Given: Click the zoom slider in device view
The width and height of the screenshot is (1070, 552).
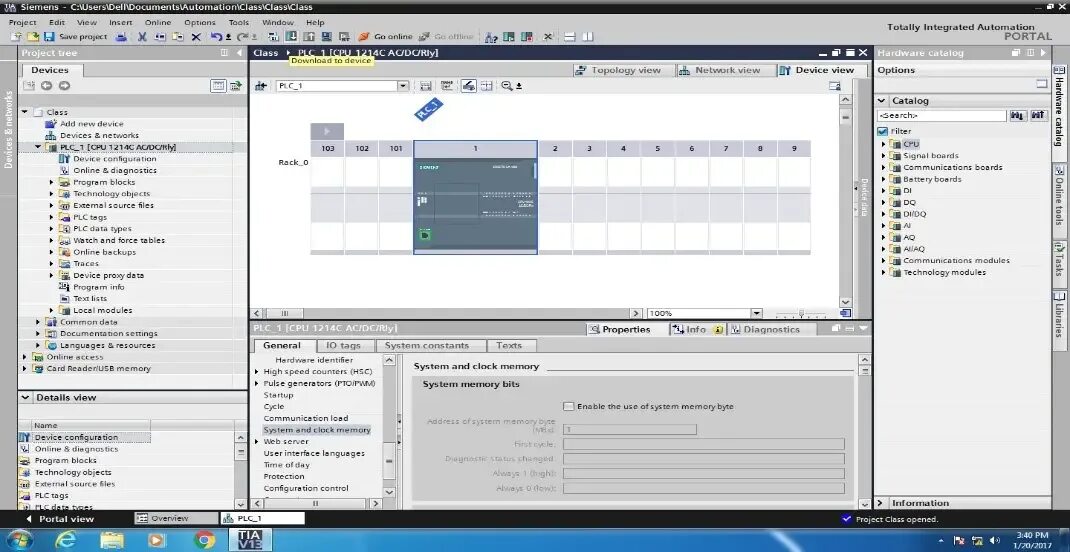Looking at the screenshot, I should coord(802,314).
